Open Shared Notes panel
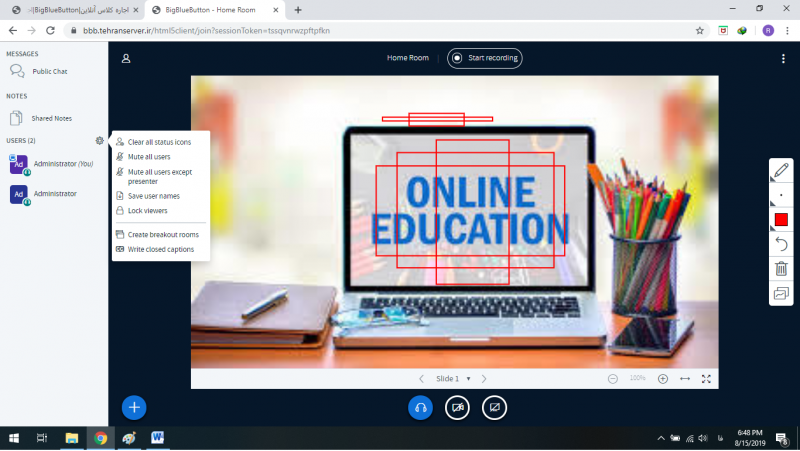Screen dimensions: 800x451 pyautogui.click(x=52, y=118)
